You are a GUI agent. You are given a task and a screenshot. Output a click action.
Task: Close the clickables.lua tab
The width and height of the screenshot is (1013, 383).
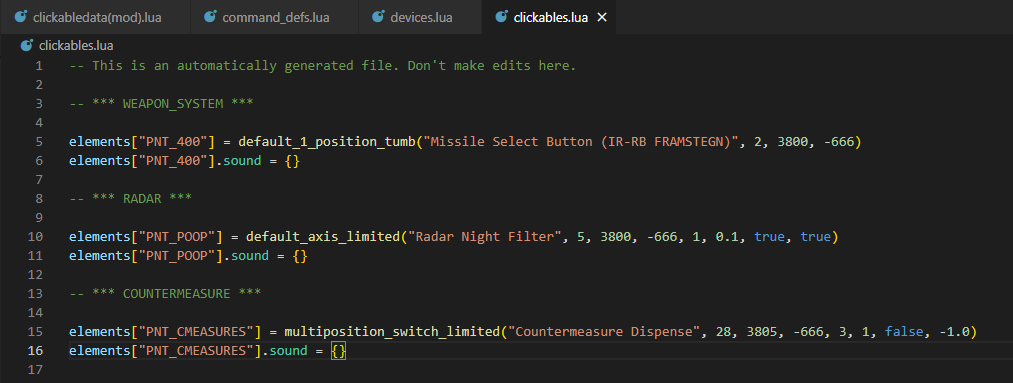(x=601, y=17)
